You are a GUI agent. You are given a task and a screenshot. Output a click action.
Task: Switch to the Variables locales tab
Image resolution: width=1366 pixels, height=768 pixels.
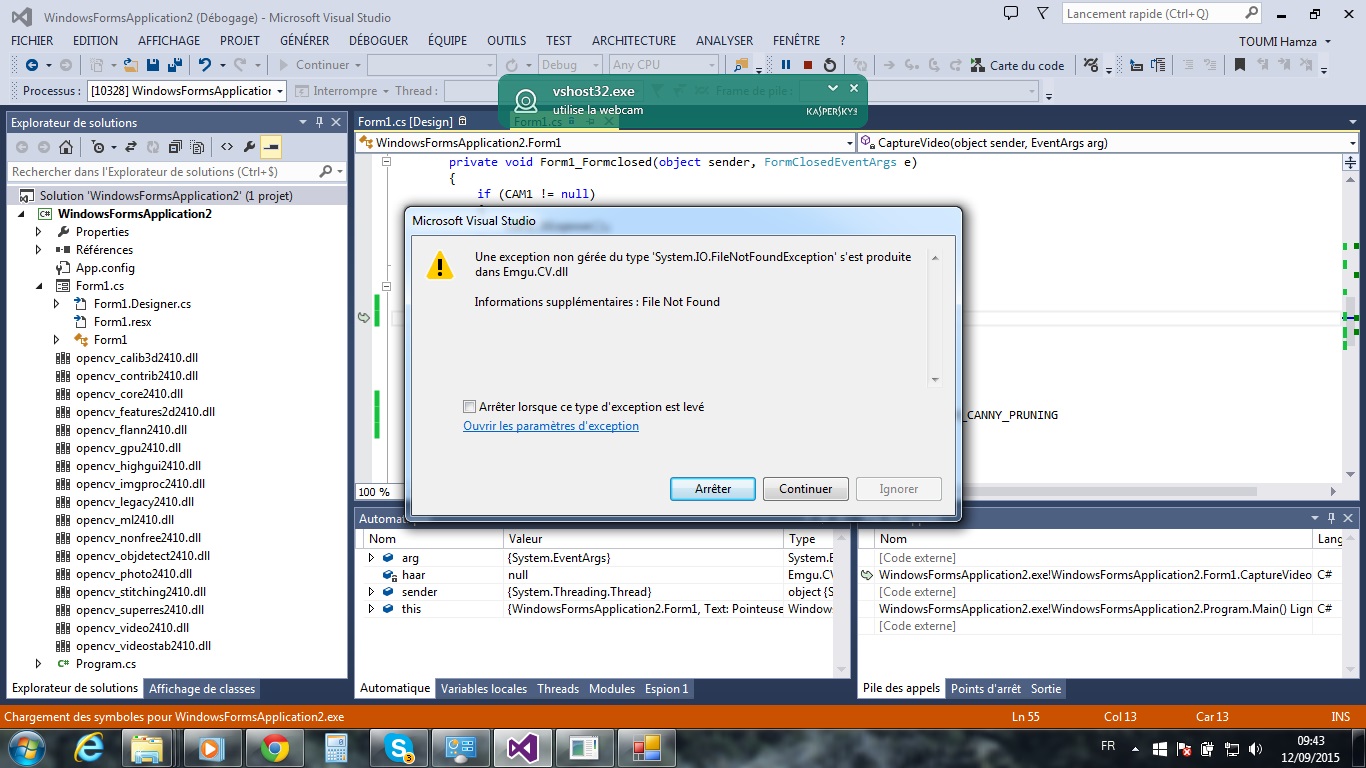[484, 688]
